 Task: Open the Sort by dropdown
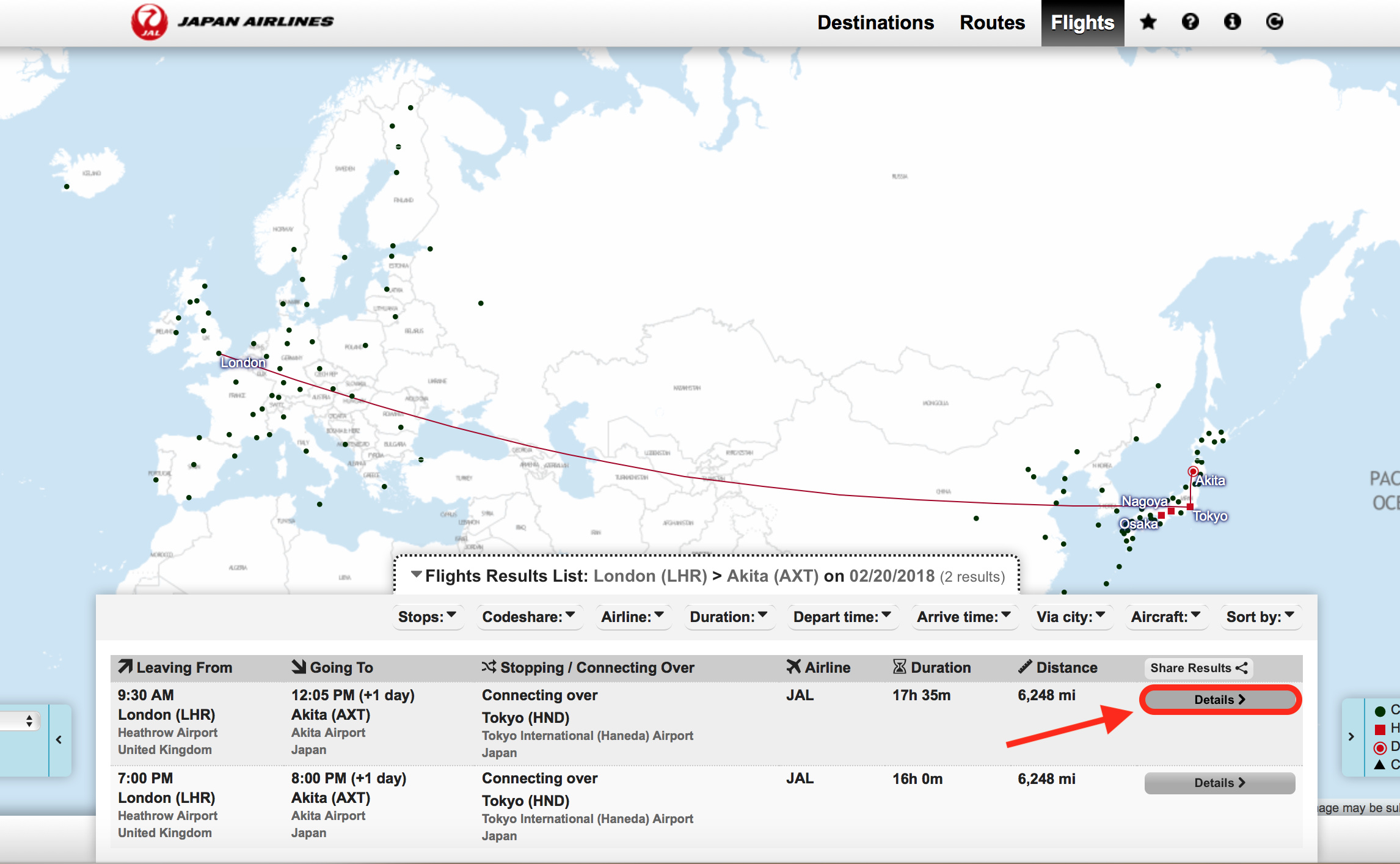(1260, 617)
